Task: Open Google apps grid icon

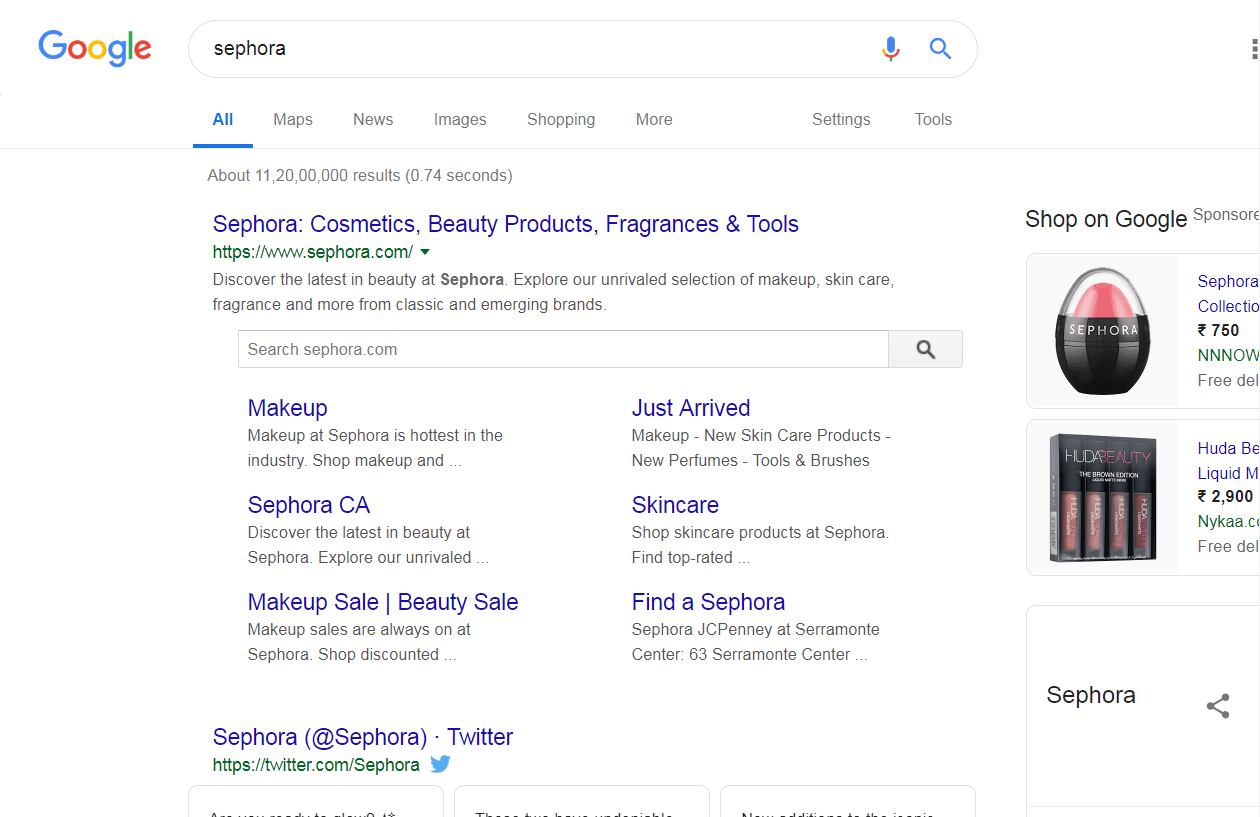Action: click(x=1254, y=48)
